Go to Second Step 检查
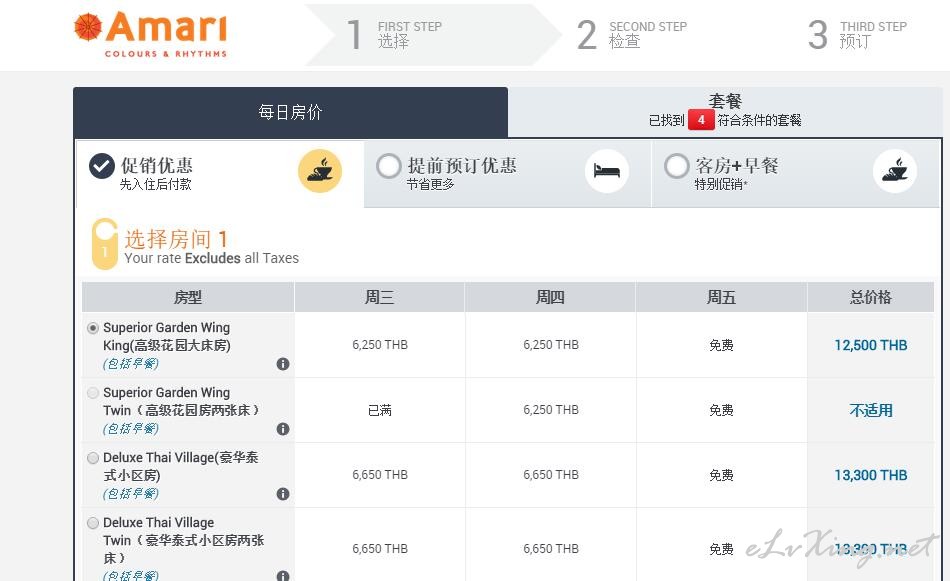950x581 pixels. click(x=632, y=34)
